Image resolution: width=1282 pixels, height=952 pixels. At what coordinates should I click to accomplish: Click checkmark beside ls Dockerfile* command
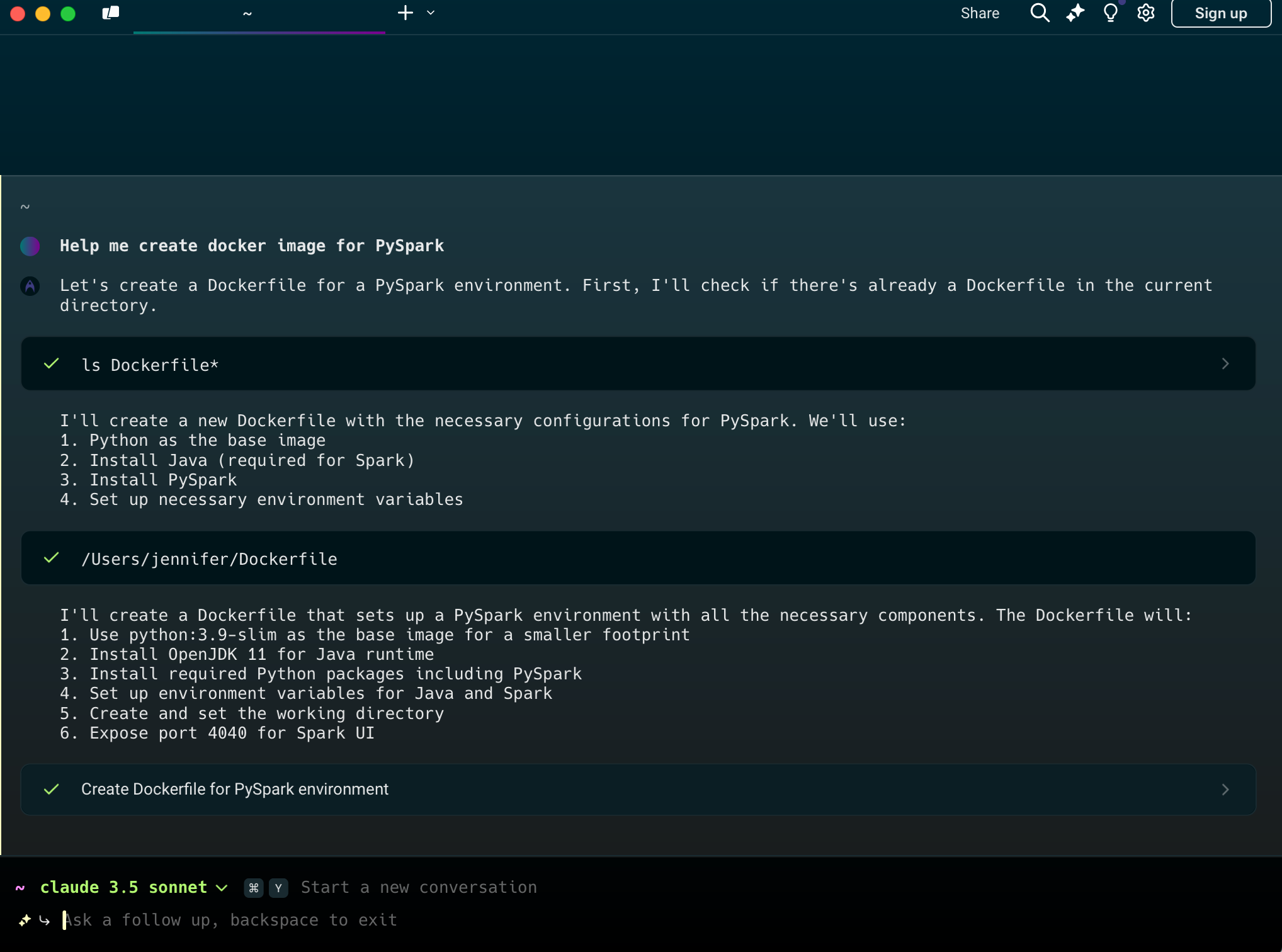coord(52,364)
